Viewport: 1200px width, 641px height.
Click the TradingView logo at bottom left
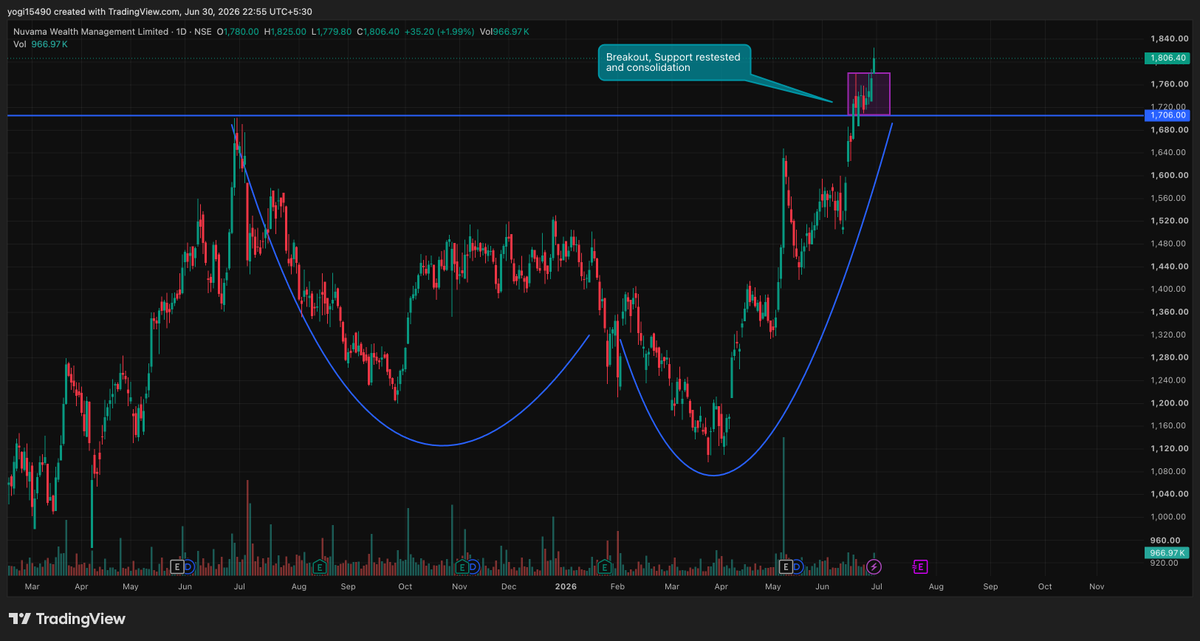pyautogui.click(x=67, y=619)
